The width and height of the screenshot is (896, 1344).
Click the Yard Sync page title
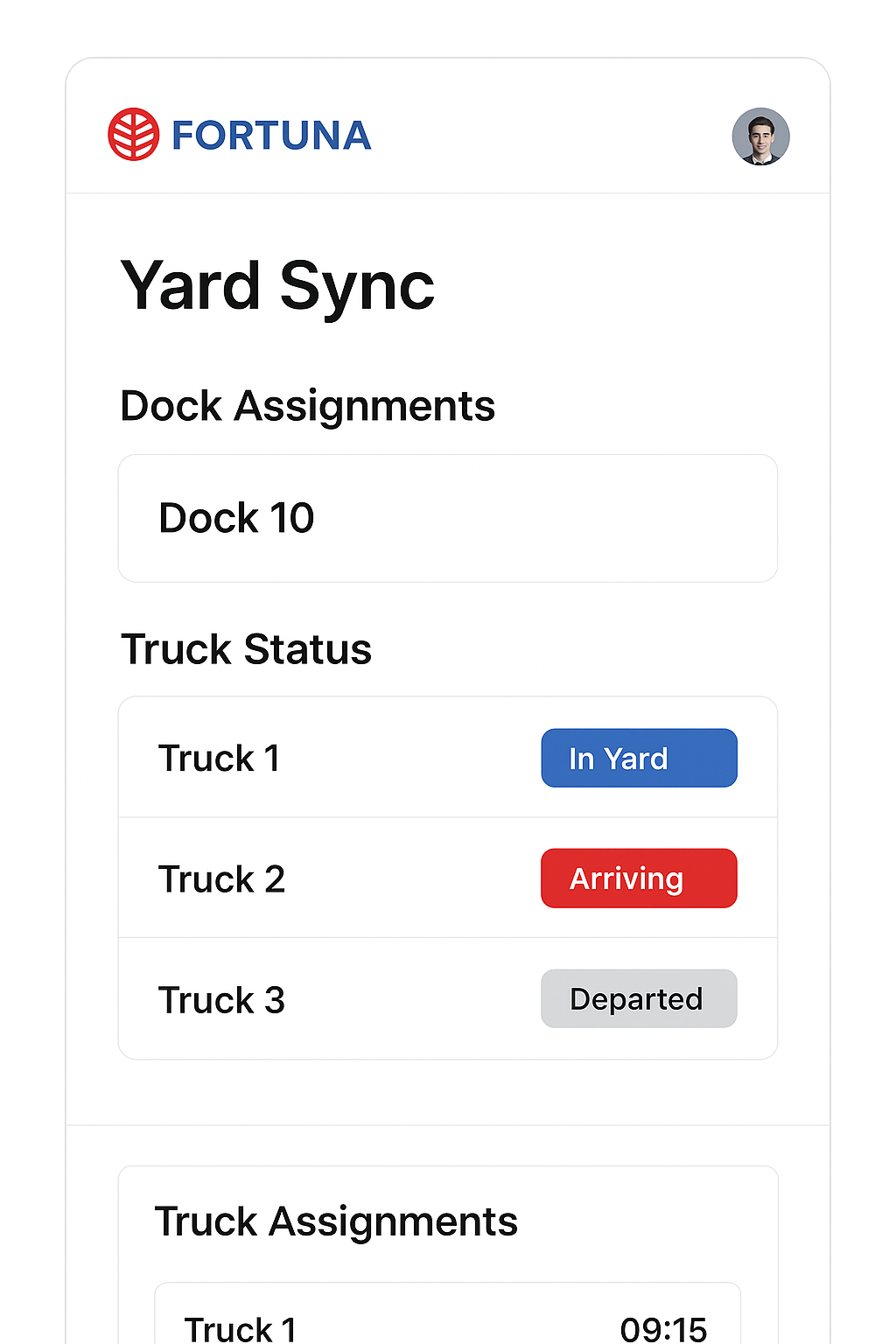click(277, 286)
